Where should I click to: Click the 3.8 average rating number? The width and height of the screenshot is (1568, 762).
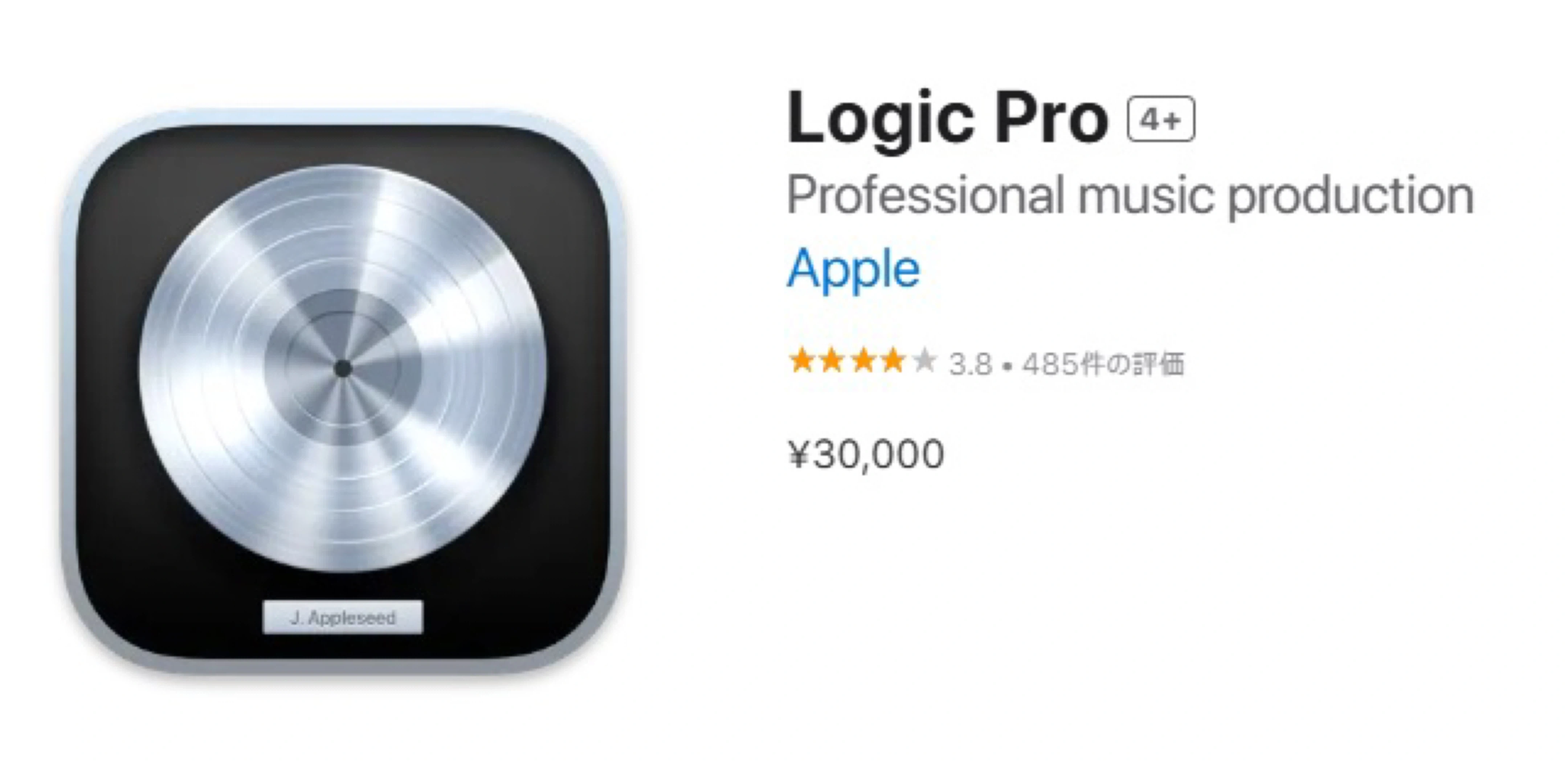click(x=970, y=365)
